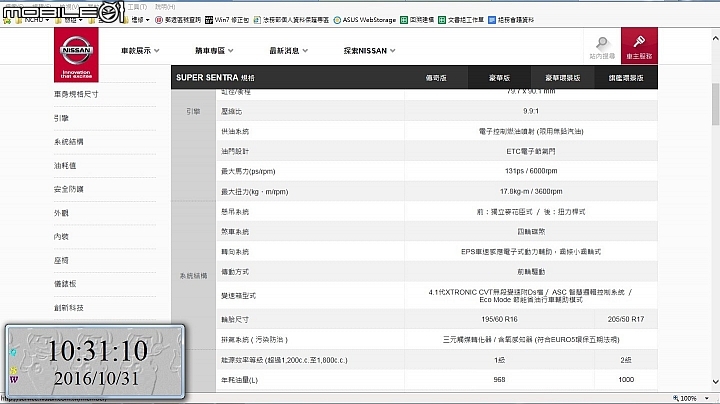Open the ASUS WebStorage bookmark
The height and width of the screenshot is (404, 720).
tap(365, 20)
